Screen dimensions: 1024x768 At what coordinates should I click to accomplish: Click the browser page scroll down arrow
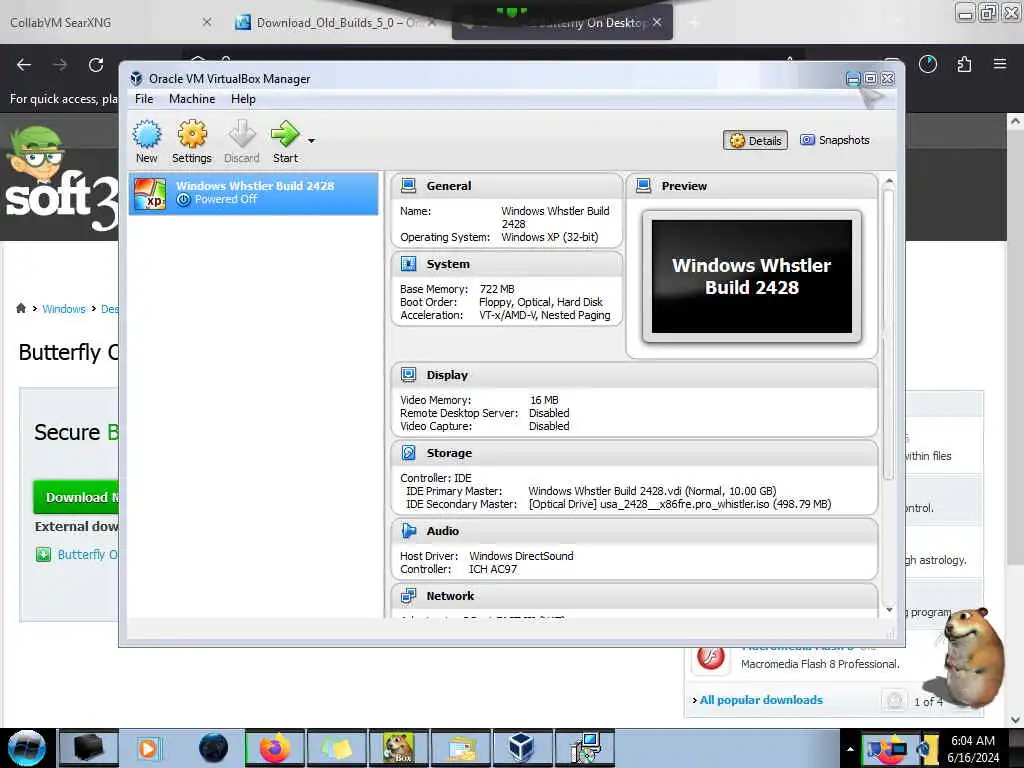[1015, 720]
